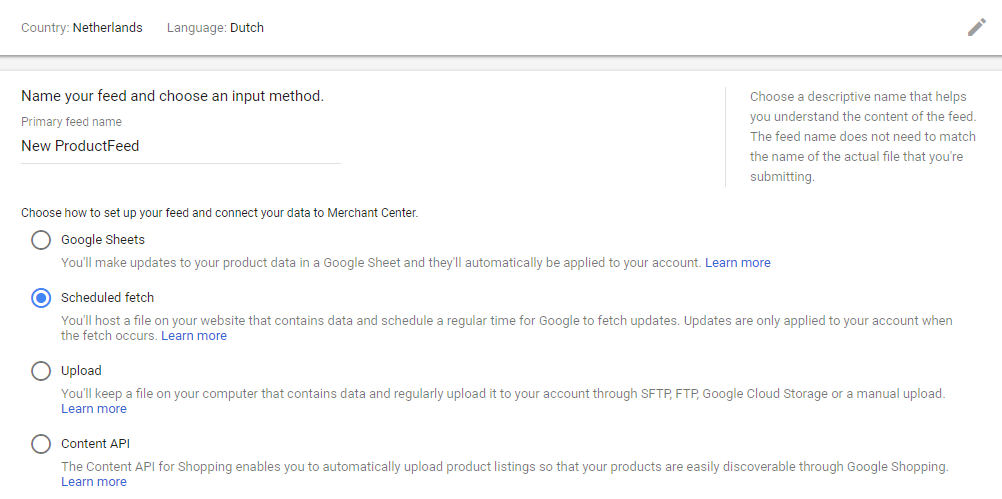This screenshot has height=499, width=1002.
Task: Select the Upload radio button
Action: point(41,371)
